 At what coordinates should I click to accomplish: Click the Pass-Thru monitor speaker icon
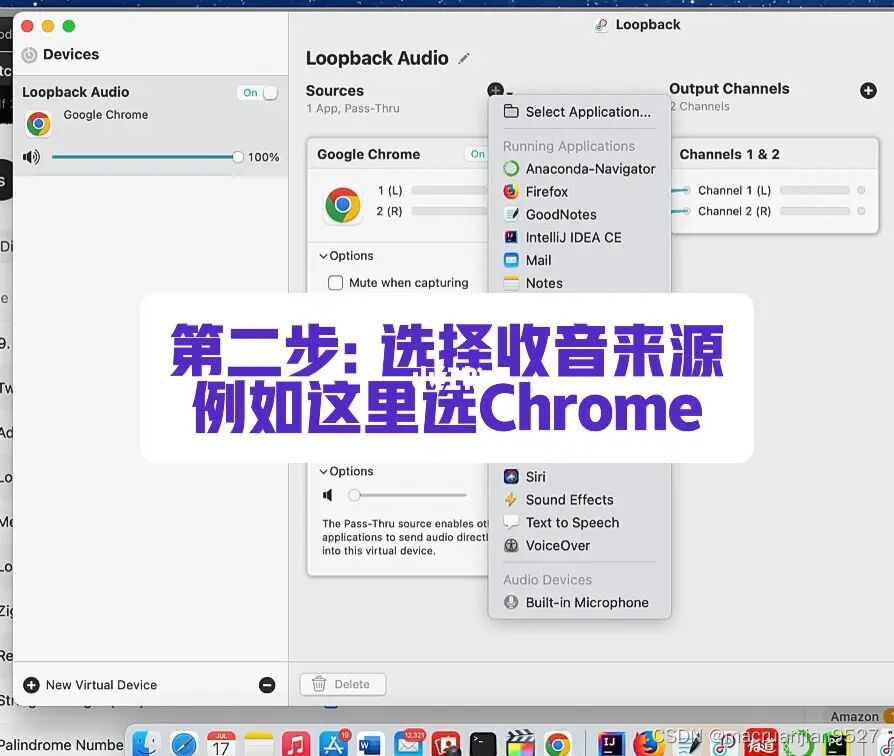pos(328,495)
